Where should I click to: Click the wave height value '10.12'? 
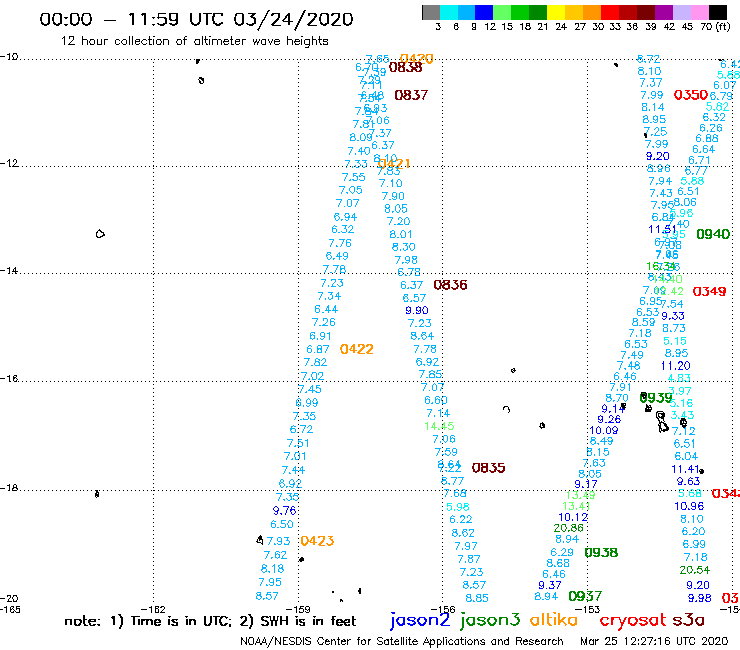click(x=573, y=517)
